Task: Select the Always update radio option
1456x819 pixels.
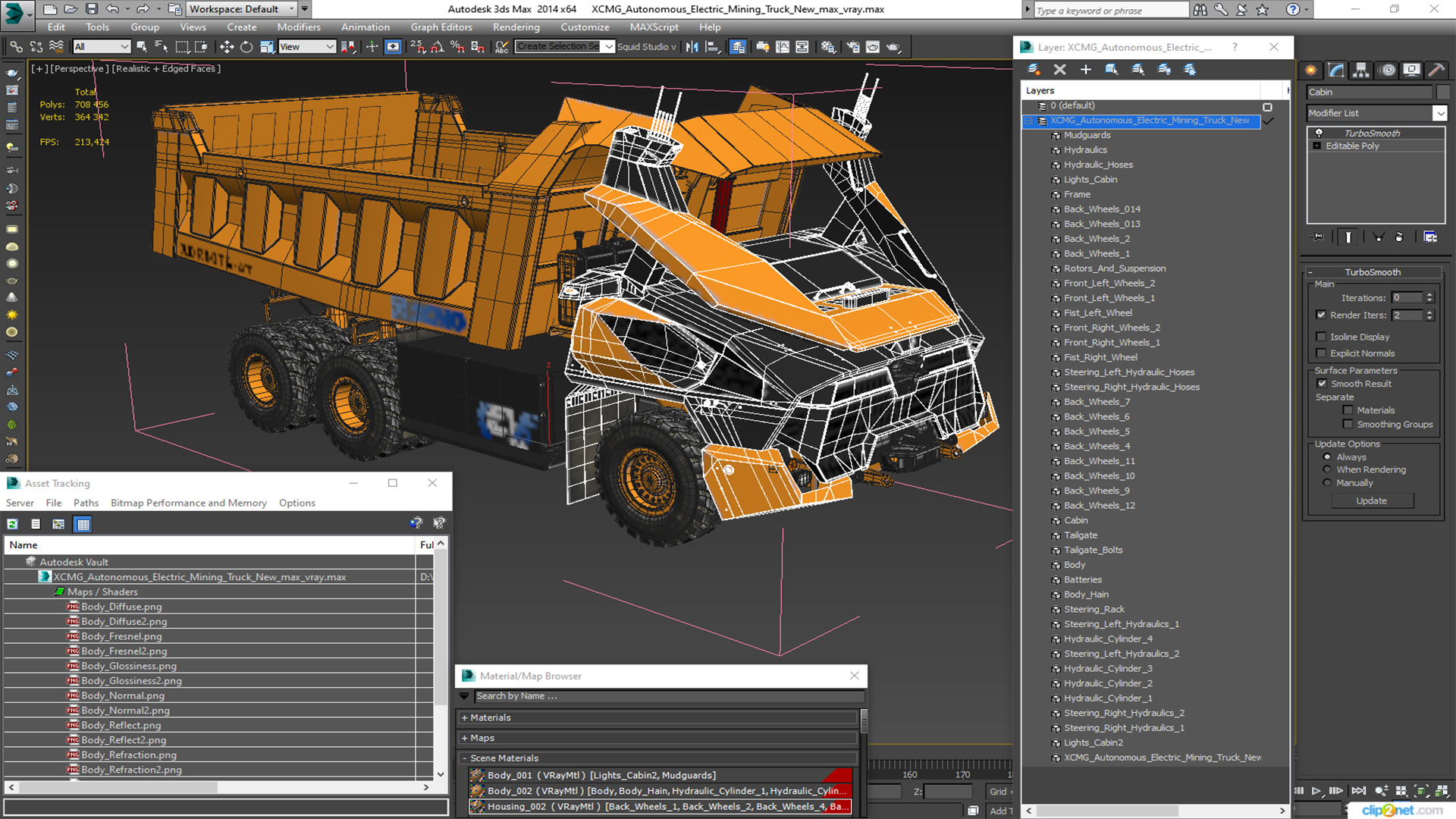Action: (1327, 457)
